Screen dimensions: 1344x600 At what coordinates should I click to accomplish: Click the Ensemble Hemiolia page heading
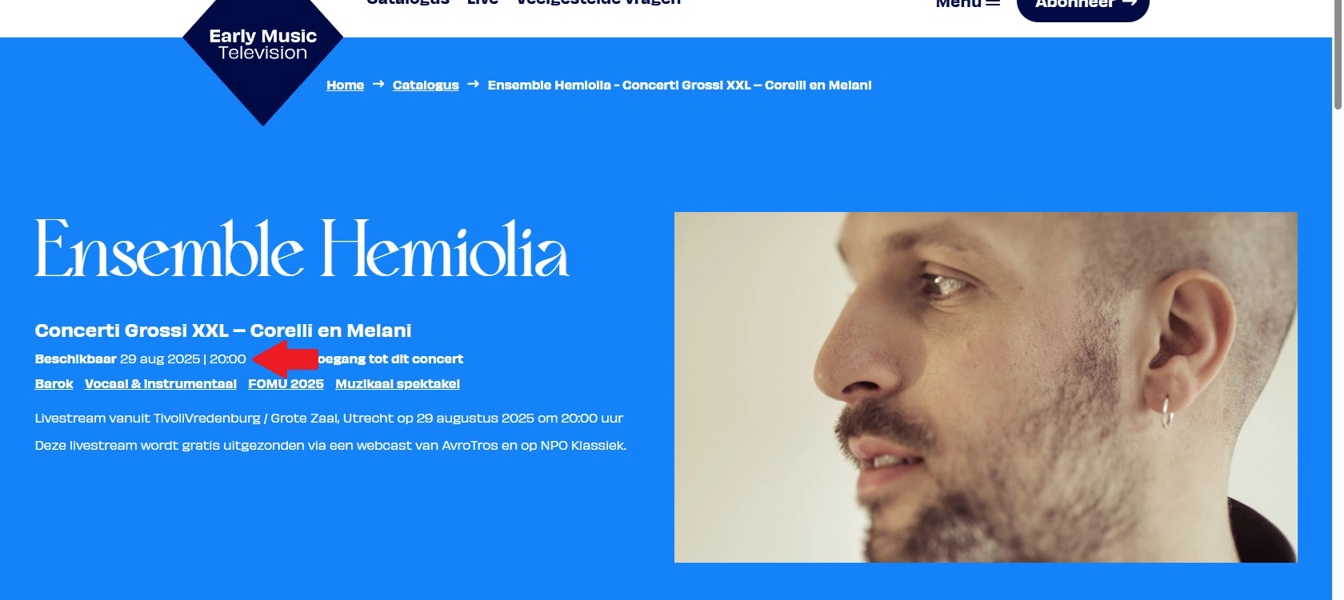(302, 248)
